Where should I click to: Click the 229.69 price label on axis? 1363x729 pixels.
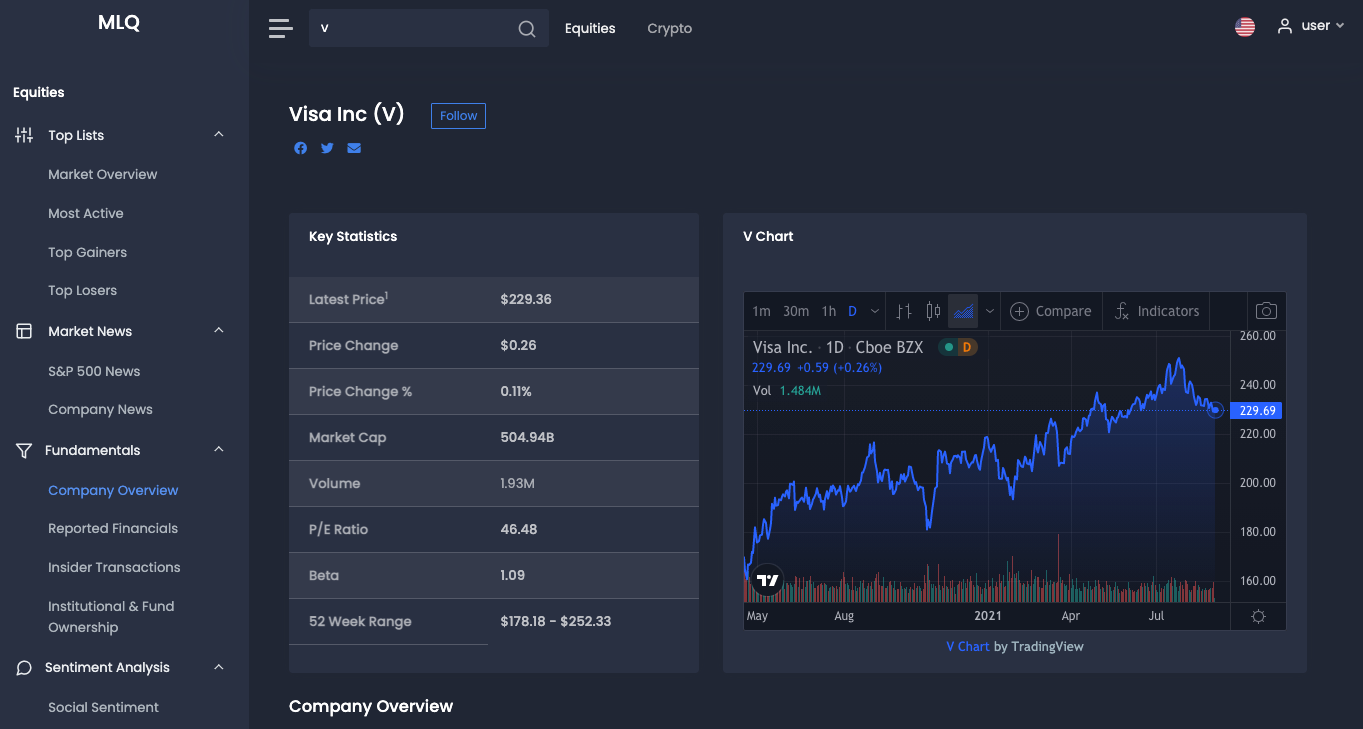pos(1257,411)
